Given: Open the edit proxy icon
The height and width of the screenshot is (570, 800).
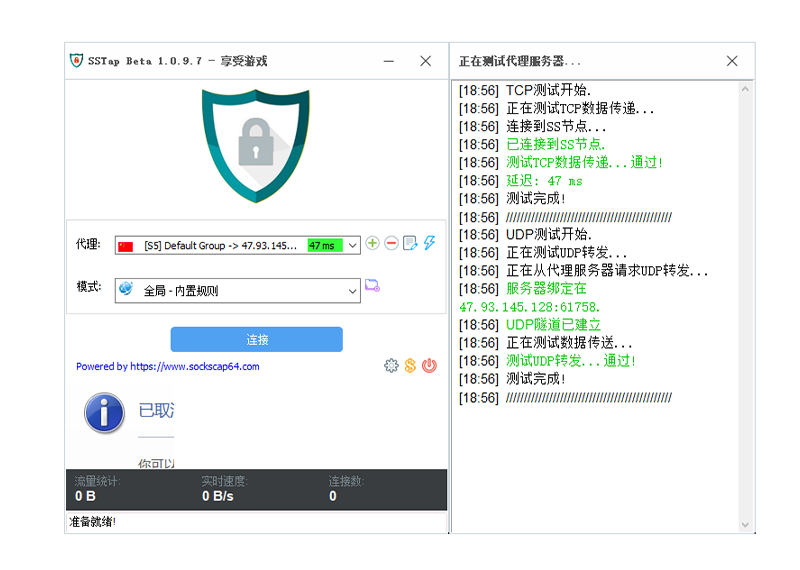Looking at the screenshot, I should (x=410, y=243).
